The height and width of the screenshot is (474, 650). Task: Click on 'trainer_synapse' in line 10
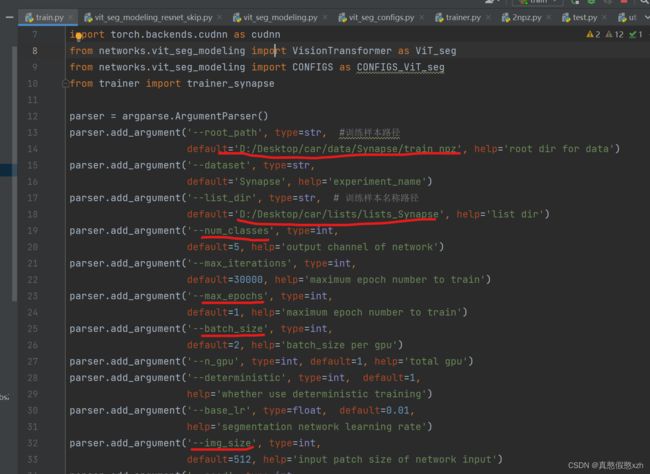click(x=230, y=84)
